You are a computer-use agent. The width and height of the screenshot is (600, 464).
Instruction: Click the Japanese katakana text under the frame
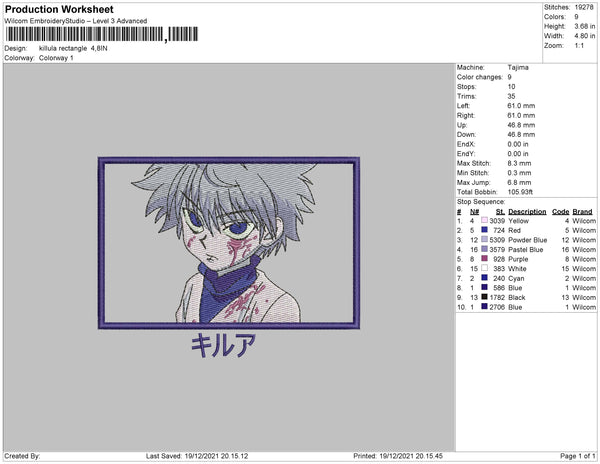pos(223,345)
